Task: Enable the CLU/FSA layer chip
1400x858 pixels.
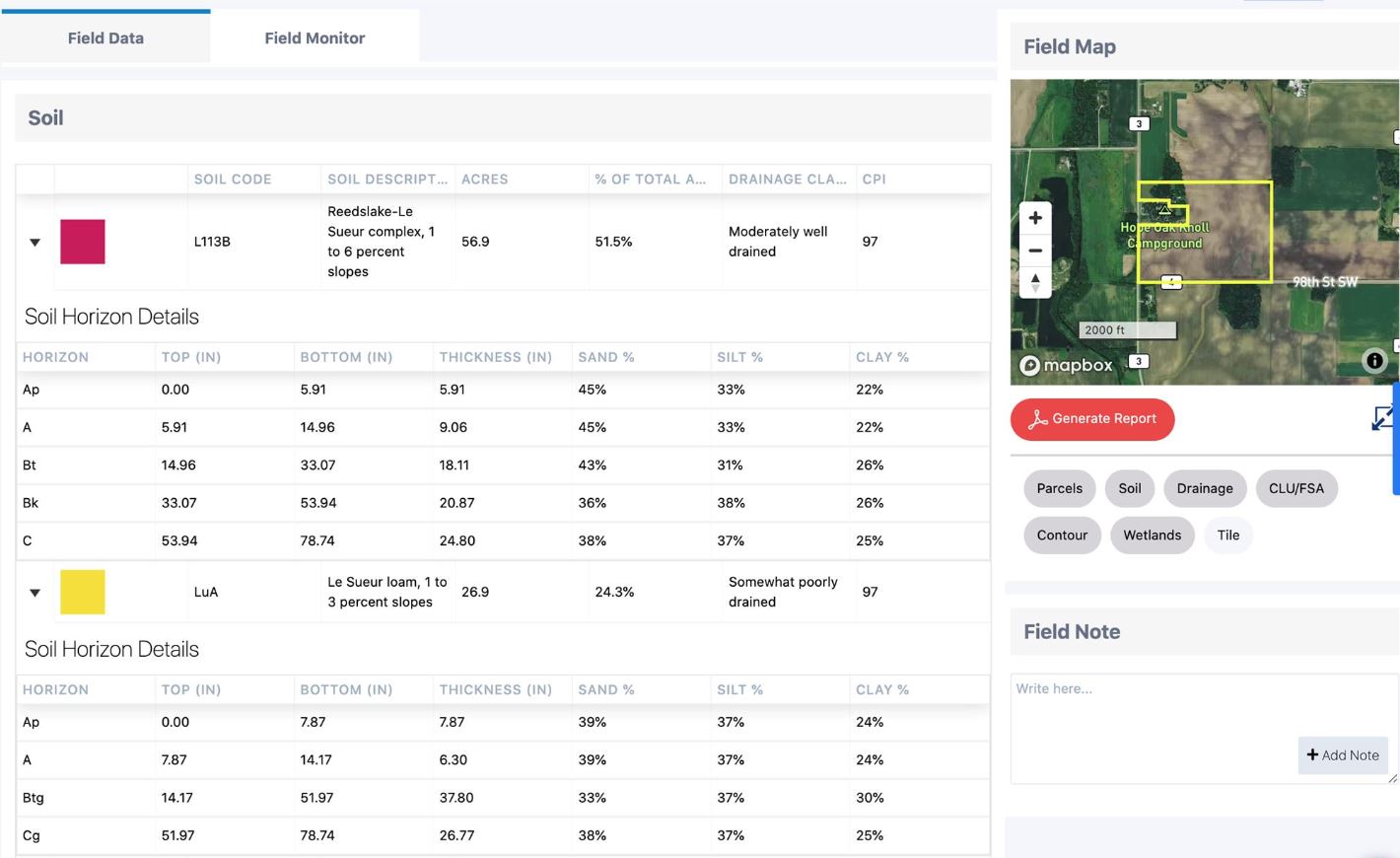Action: [x=1295, y=488]
